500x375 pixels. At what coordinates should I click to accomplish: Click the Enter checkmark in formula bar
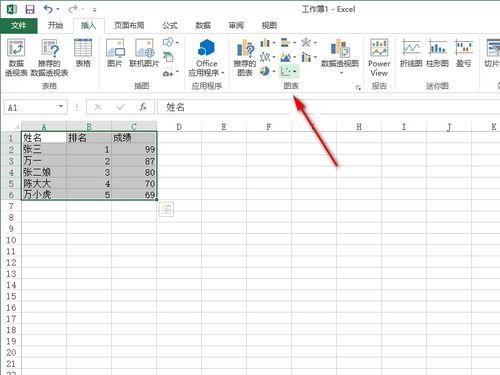(x=121, y=107)
